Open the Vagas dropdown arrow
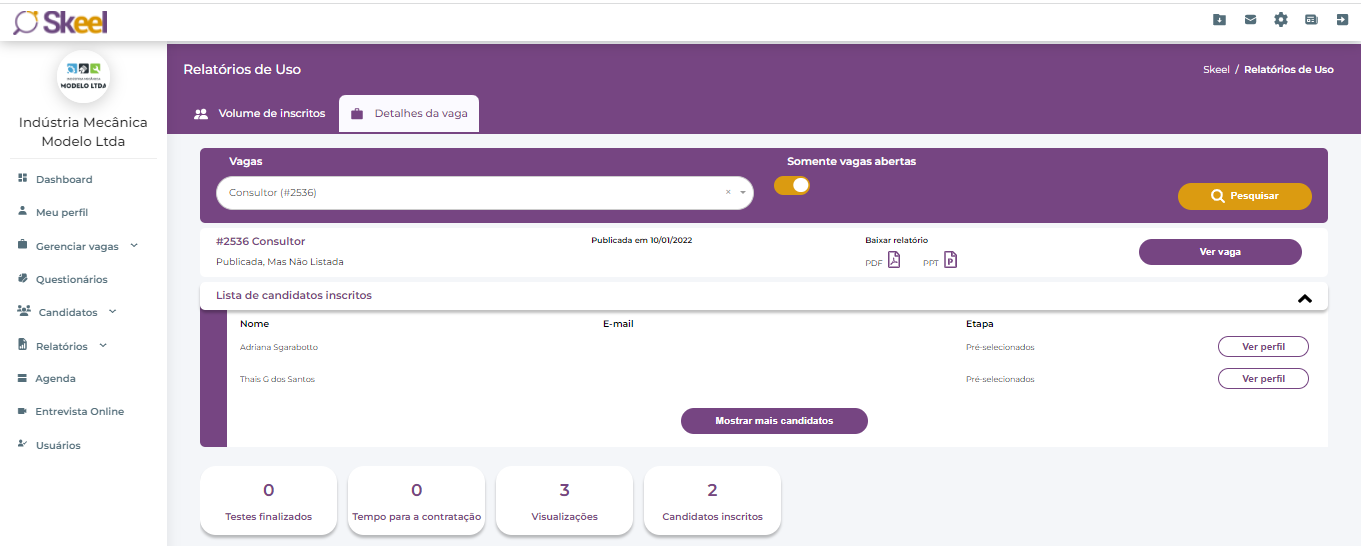1361x546 pixels. click(743, 193)
